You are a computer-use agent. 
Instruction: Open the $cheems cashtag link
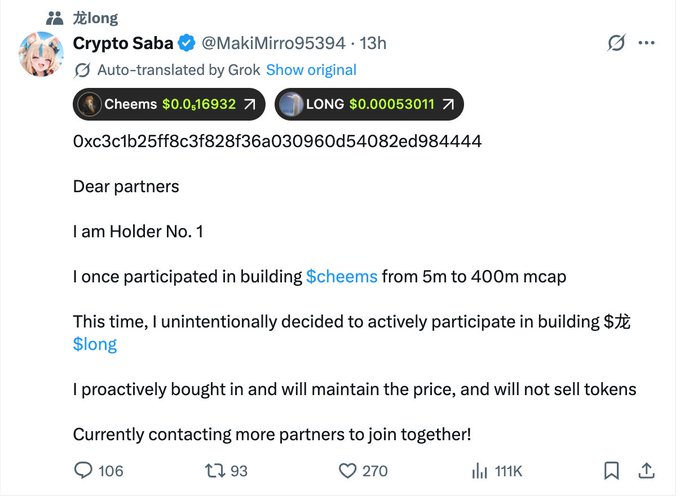click(x=342, y=276)
